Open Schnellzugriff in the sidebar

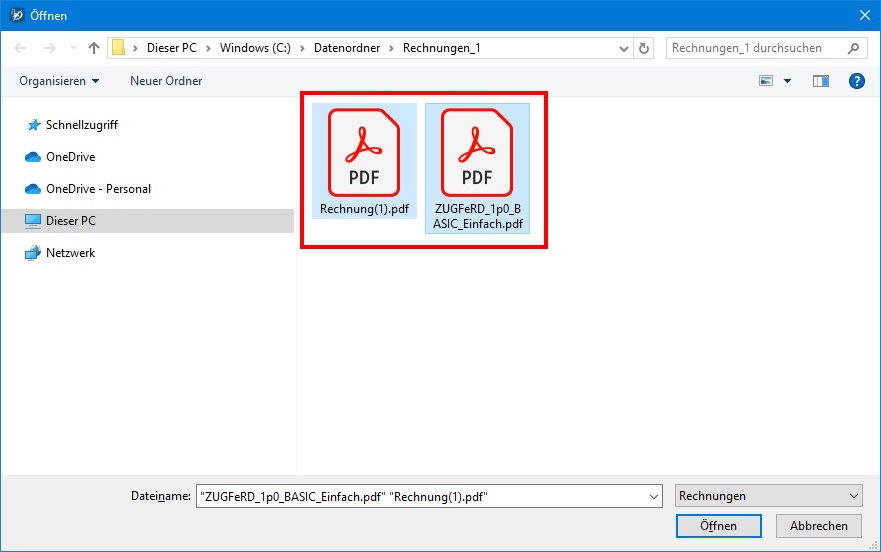tap(82, 125)
